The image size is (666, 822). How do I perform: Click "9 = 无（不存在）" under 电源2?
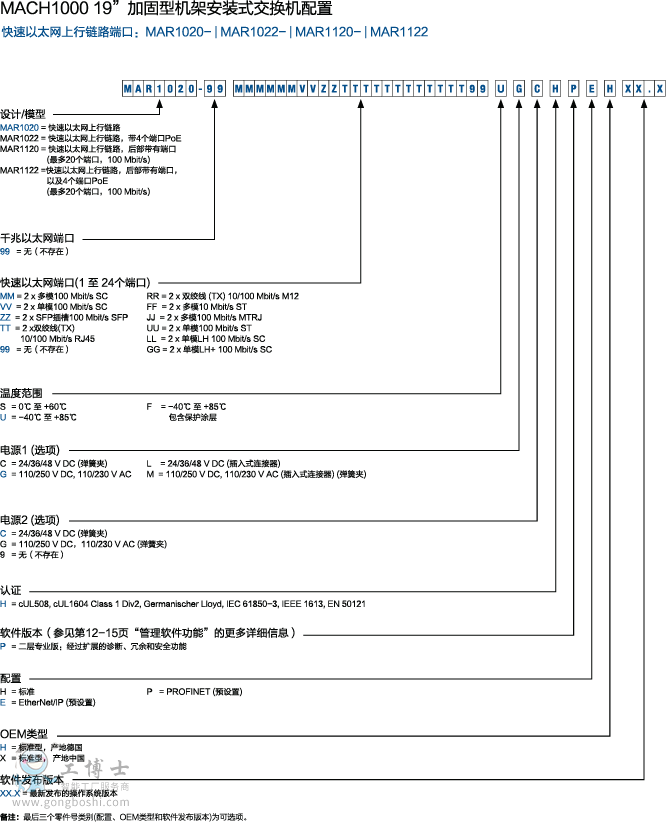click(32, 555)
